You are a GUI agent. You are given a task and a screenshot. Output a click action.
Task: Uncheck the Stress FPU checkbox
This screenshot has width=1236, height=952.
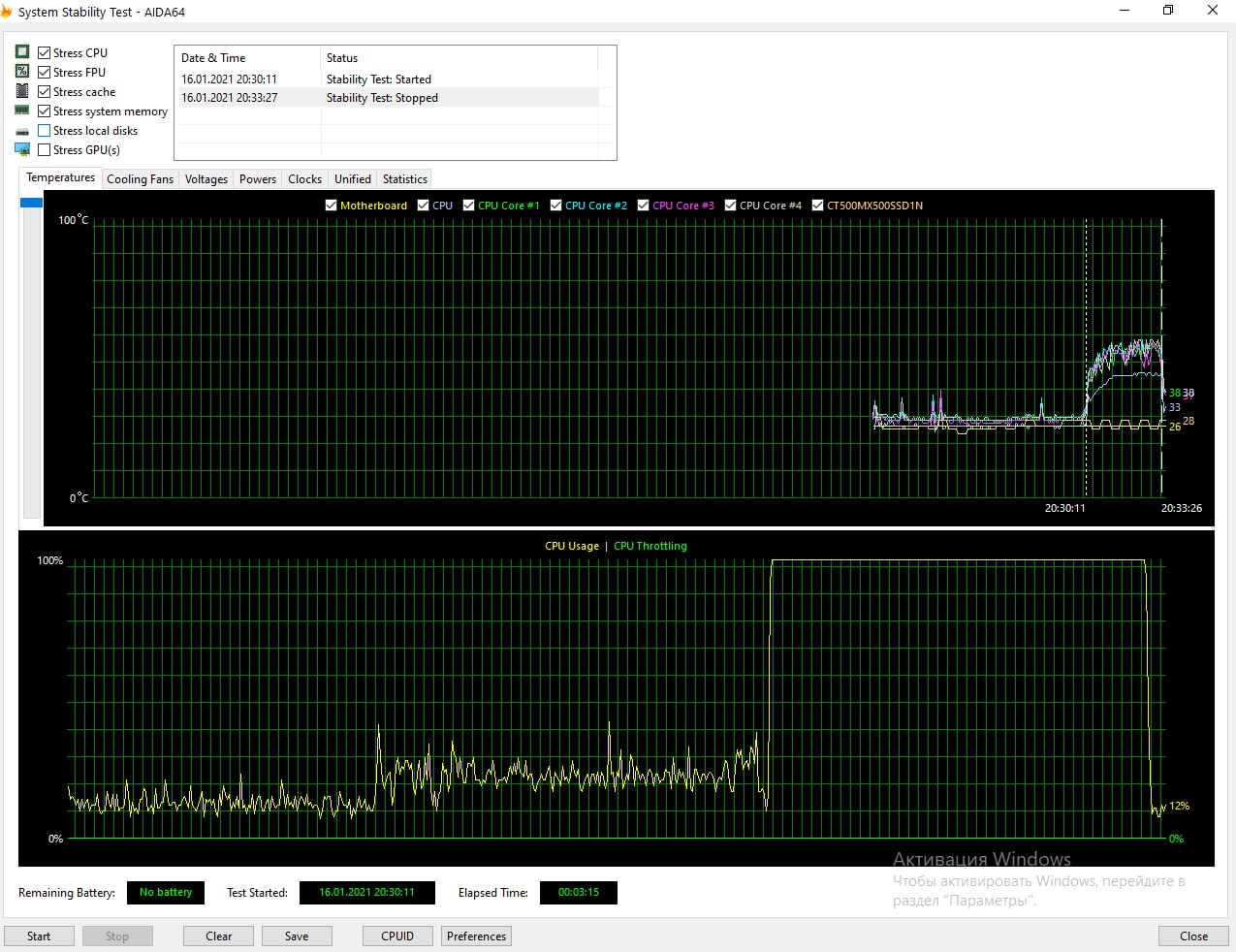point(44,72)
